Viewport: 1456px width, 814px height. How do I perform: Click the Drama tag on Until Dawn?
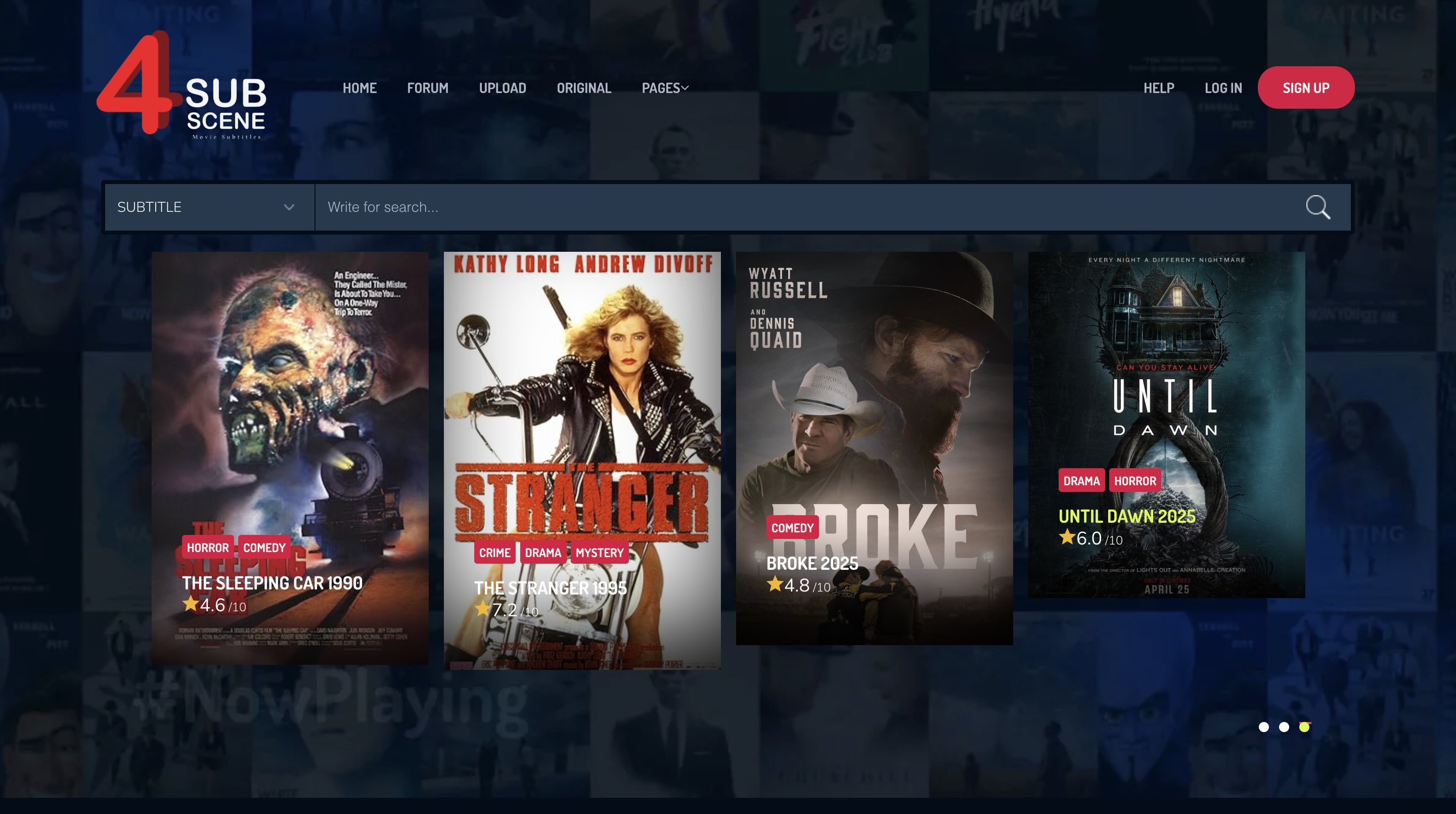1081,481
